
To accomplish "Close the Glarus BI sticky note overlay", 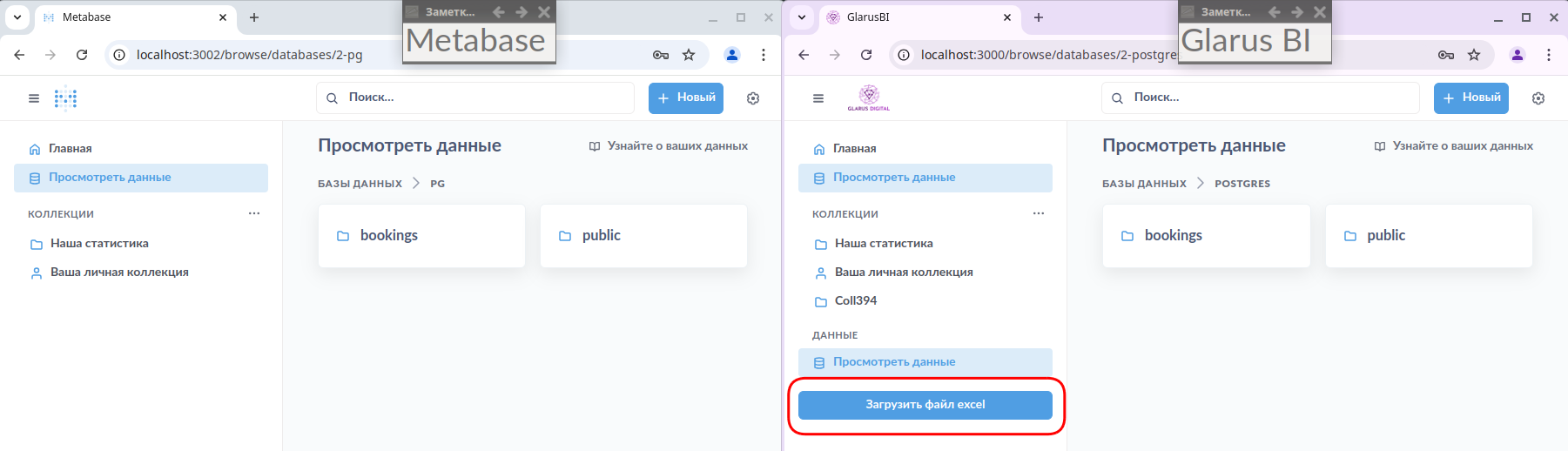I will coord(1320,12).
